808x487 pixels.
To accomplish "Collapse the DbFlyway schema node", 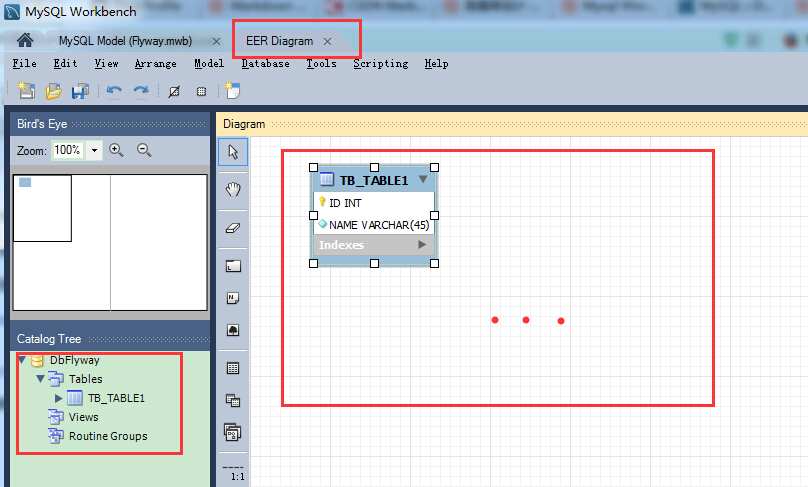I will tap(22, 360).
